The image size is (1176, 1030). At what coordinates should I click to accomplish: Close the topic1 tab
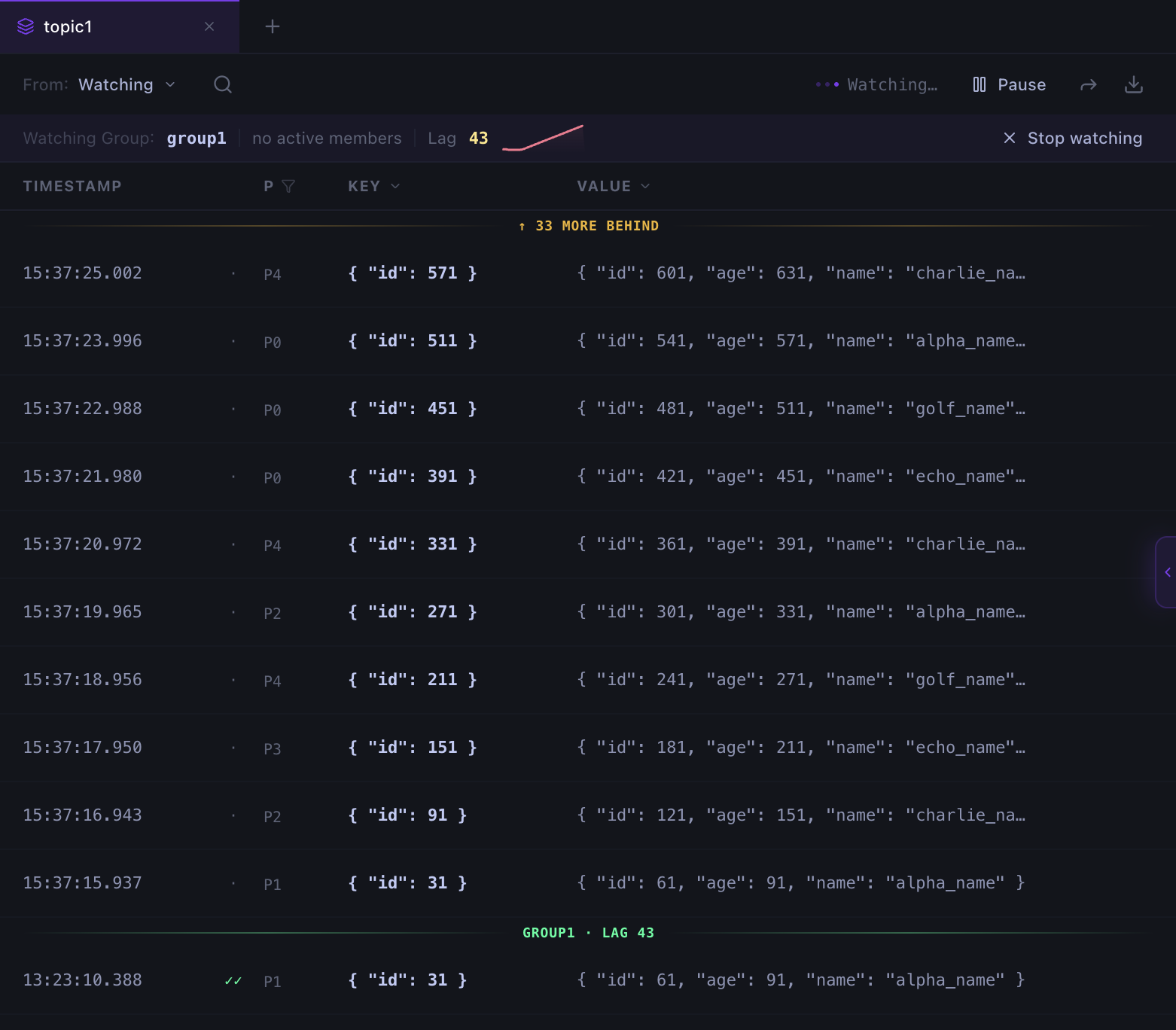209,26
